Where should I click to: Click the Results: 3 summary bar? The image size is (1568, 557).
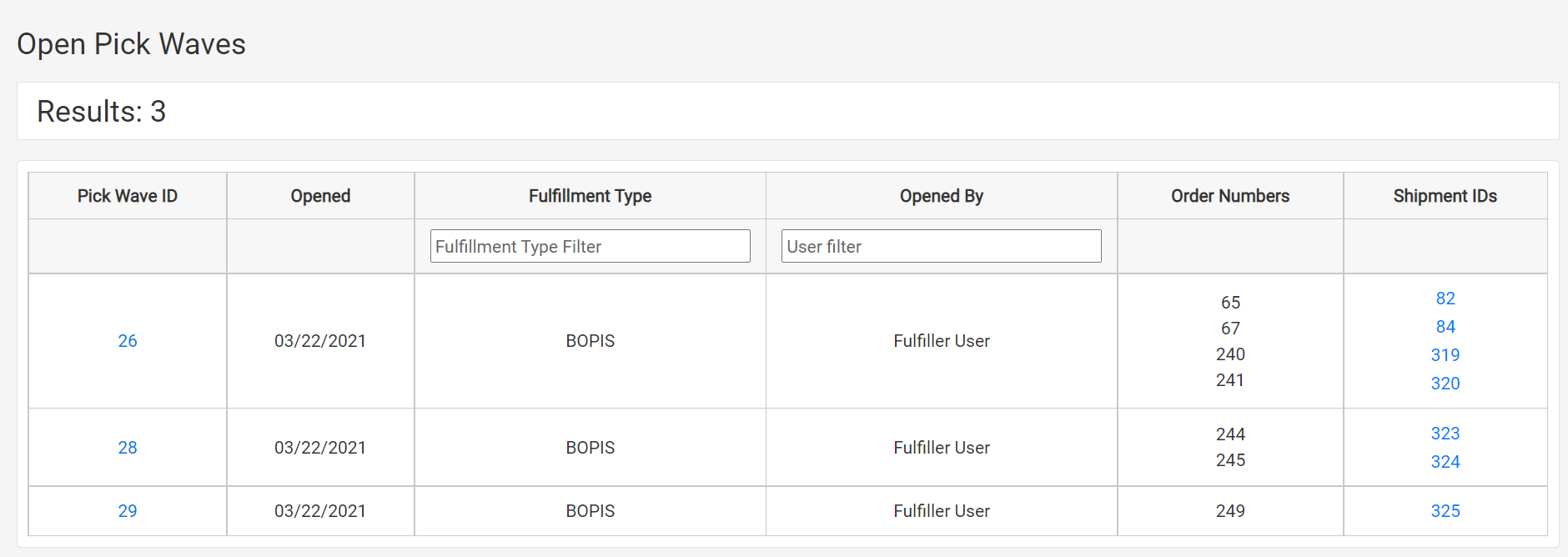[x=787, y=111]
